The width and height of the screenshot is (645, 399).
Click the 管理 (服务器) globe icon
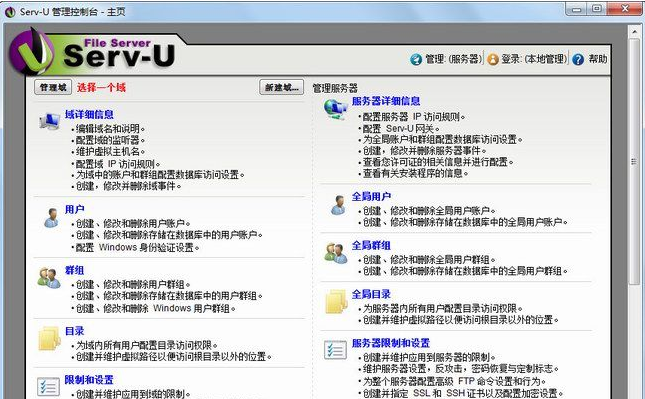click(416, 60)
